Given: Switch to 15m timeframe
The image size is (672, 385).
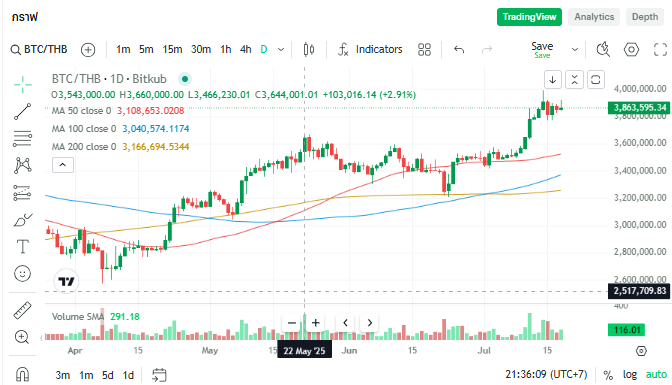Looking at the screenshot, I should coord(172,50).
